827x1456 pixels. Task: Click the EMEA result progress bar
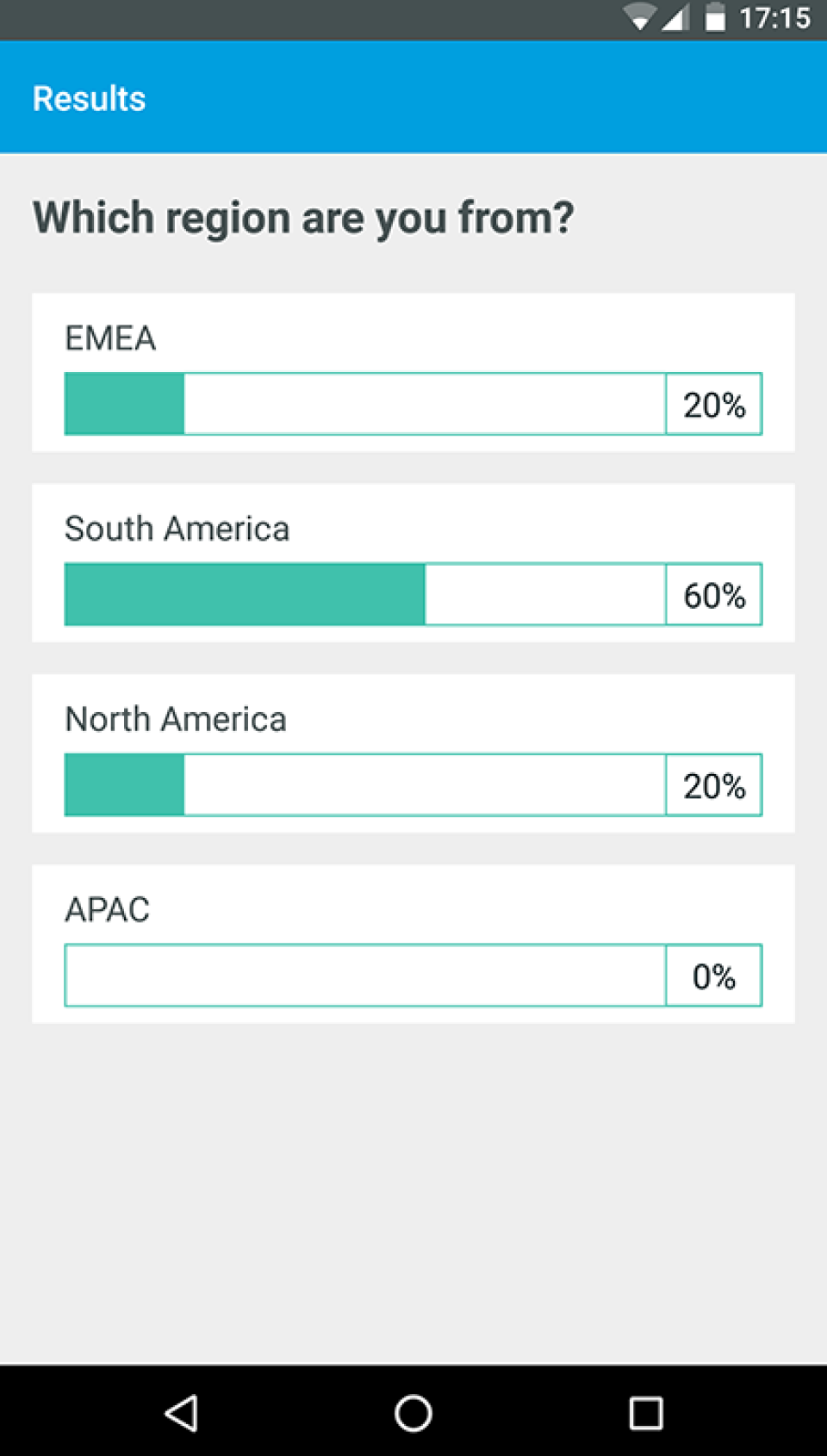click(364, 404)
